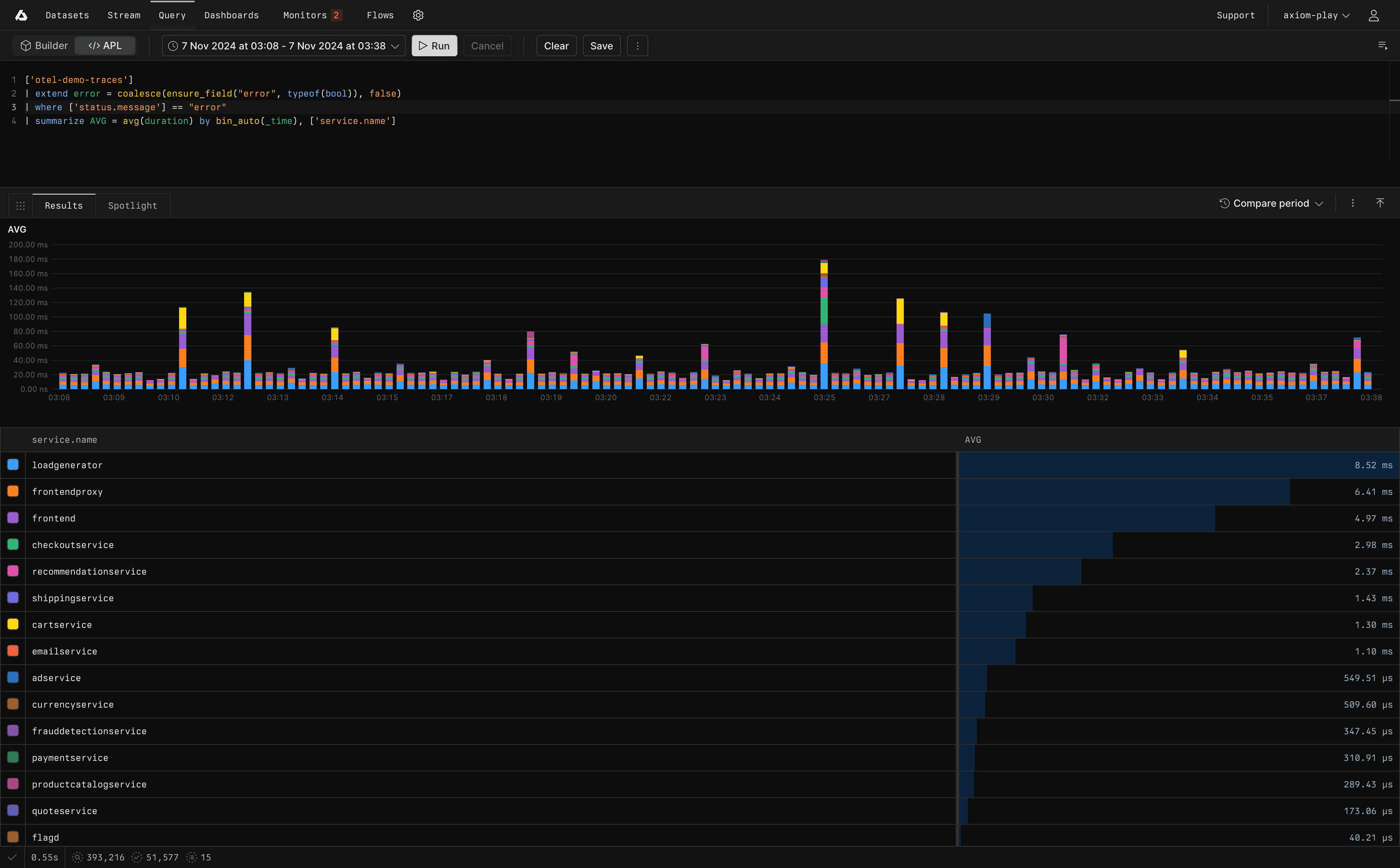Switch to Builder mode

(x=44, y=46)
